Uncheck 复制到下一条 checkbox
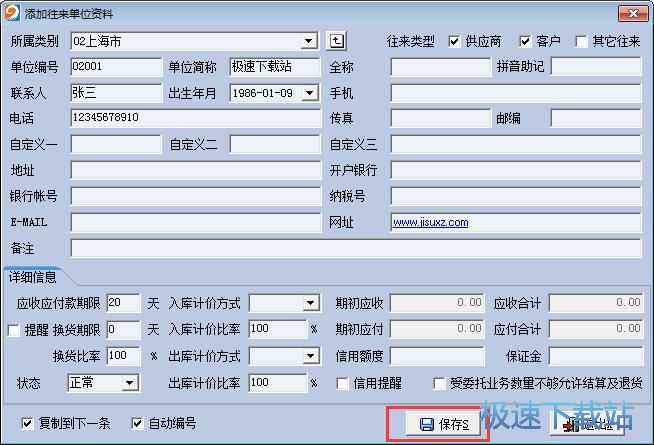This screenshot has width=654, height=445. [27, 424]
